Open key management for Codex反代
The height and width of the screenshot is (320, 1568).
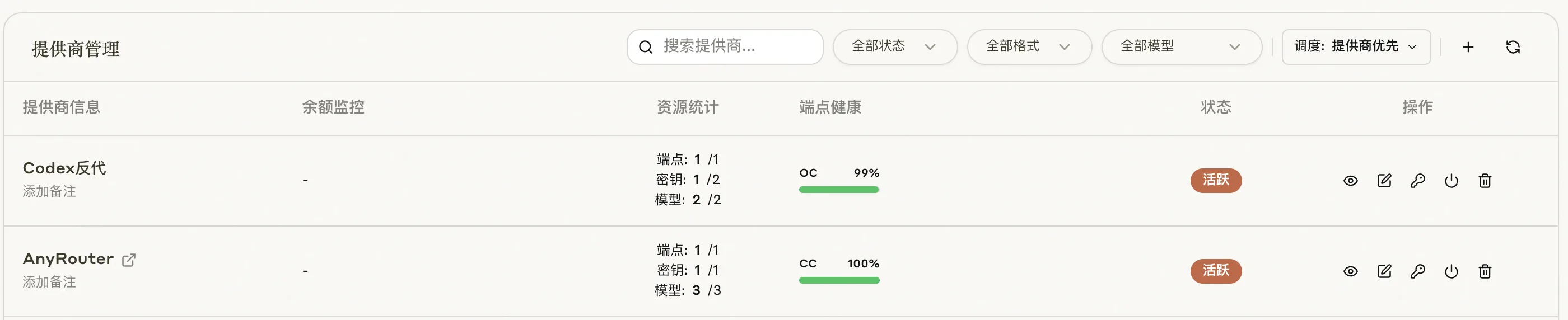click(1417, 181)
